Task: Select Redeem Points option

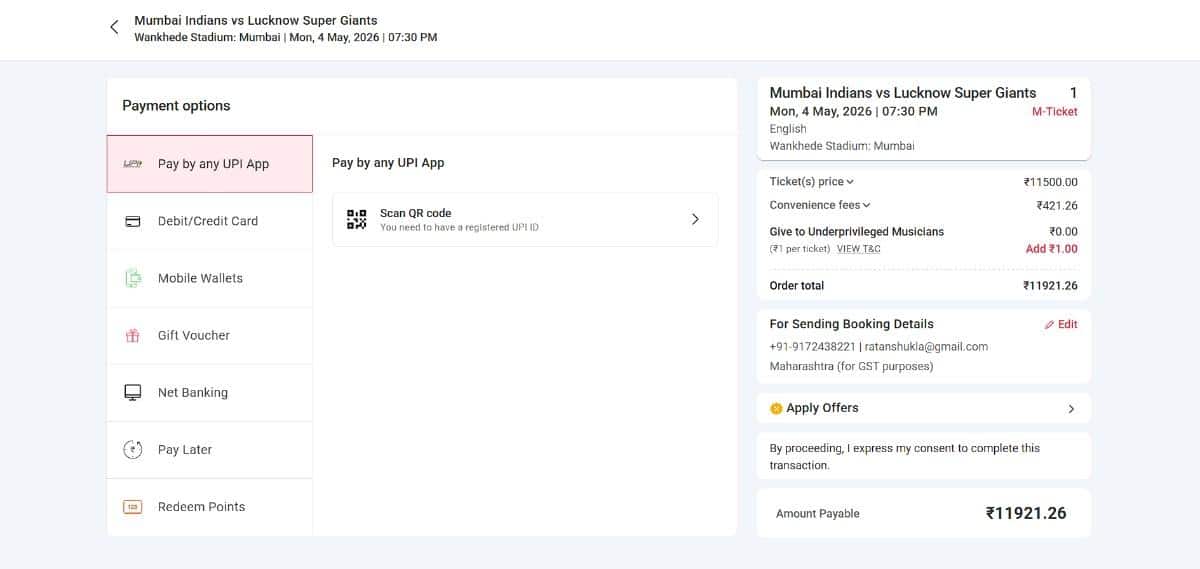Action: coord(210,506)
